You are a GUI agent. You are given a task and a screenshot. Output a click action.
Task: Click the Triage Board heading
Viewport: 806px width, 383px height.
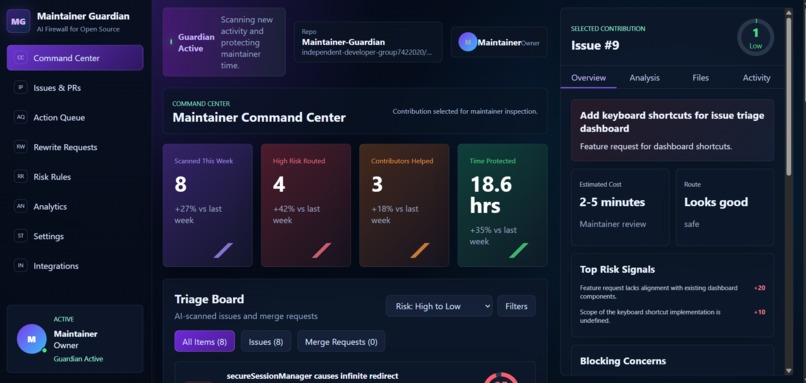pyautogui.click(x=209, y=299)
